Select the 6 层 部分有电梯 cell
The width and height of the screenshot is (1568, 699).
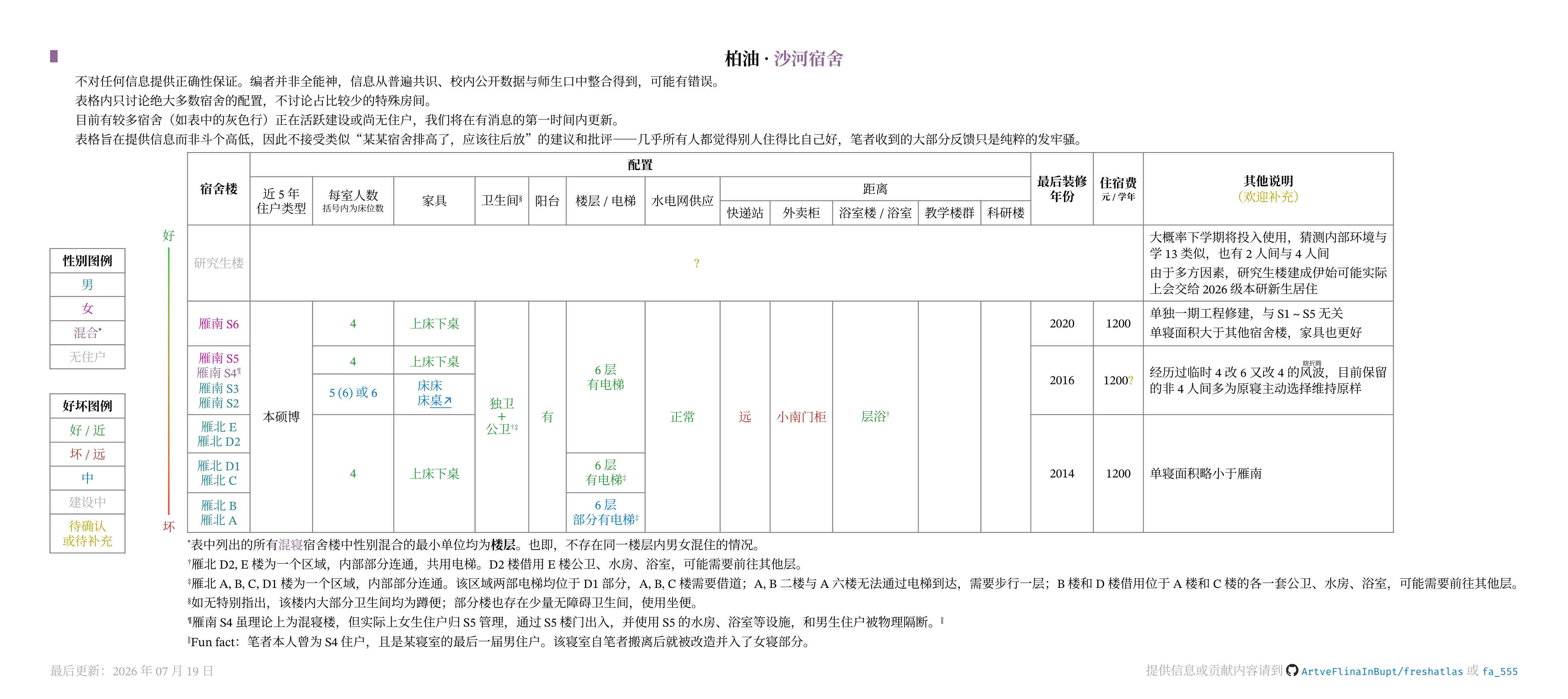coord(606,512)
